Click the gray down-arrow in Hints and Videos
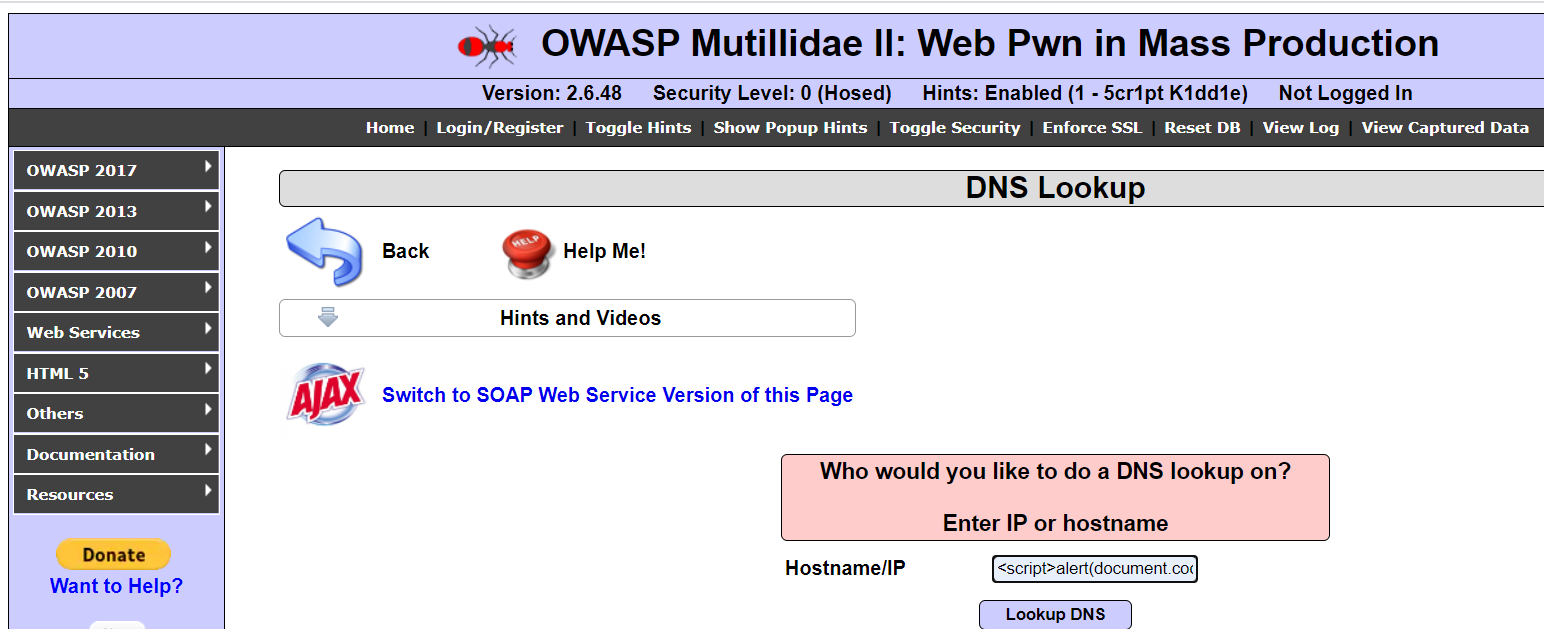Viewport: 1544px width, 629px height. [x=327, y=317]
